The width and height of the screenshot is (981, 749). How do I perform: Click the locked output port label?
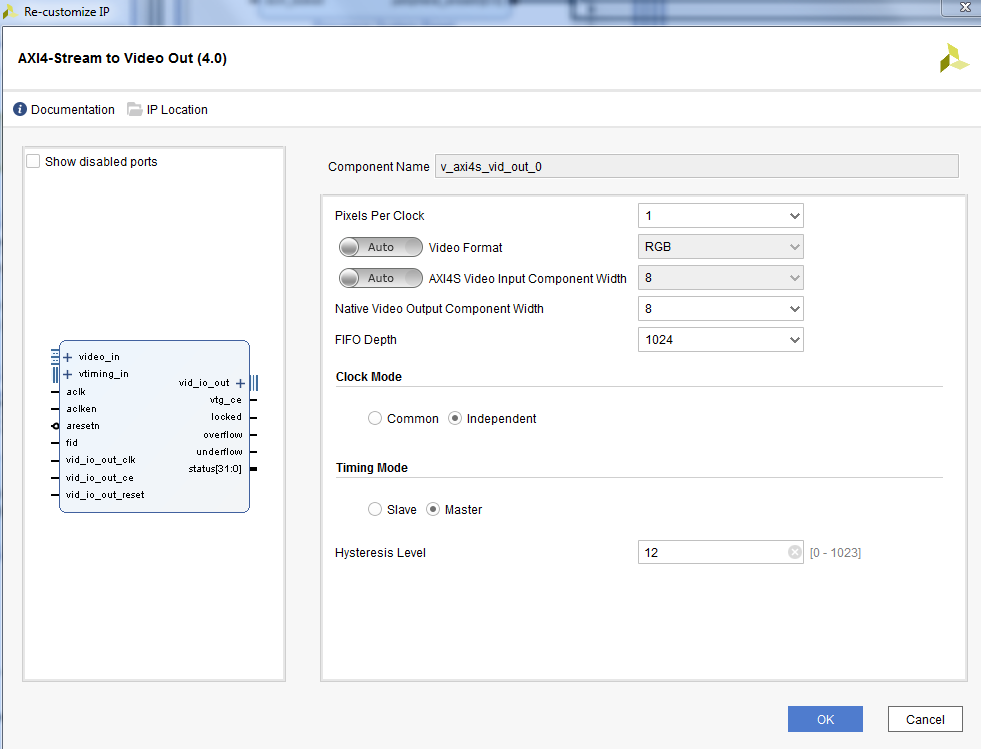(226, 417)
